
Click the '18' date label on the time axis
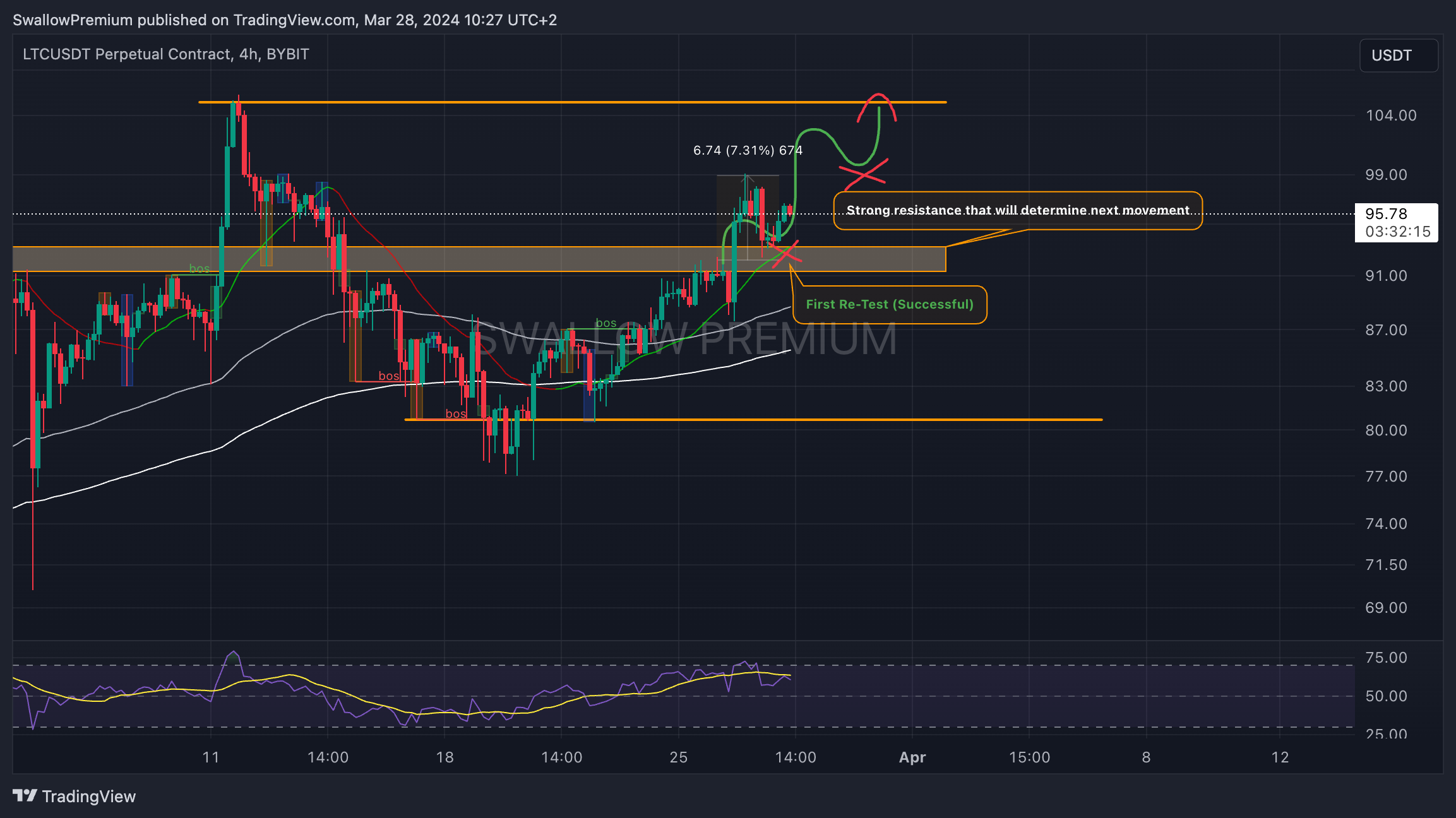coord(445,757)
